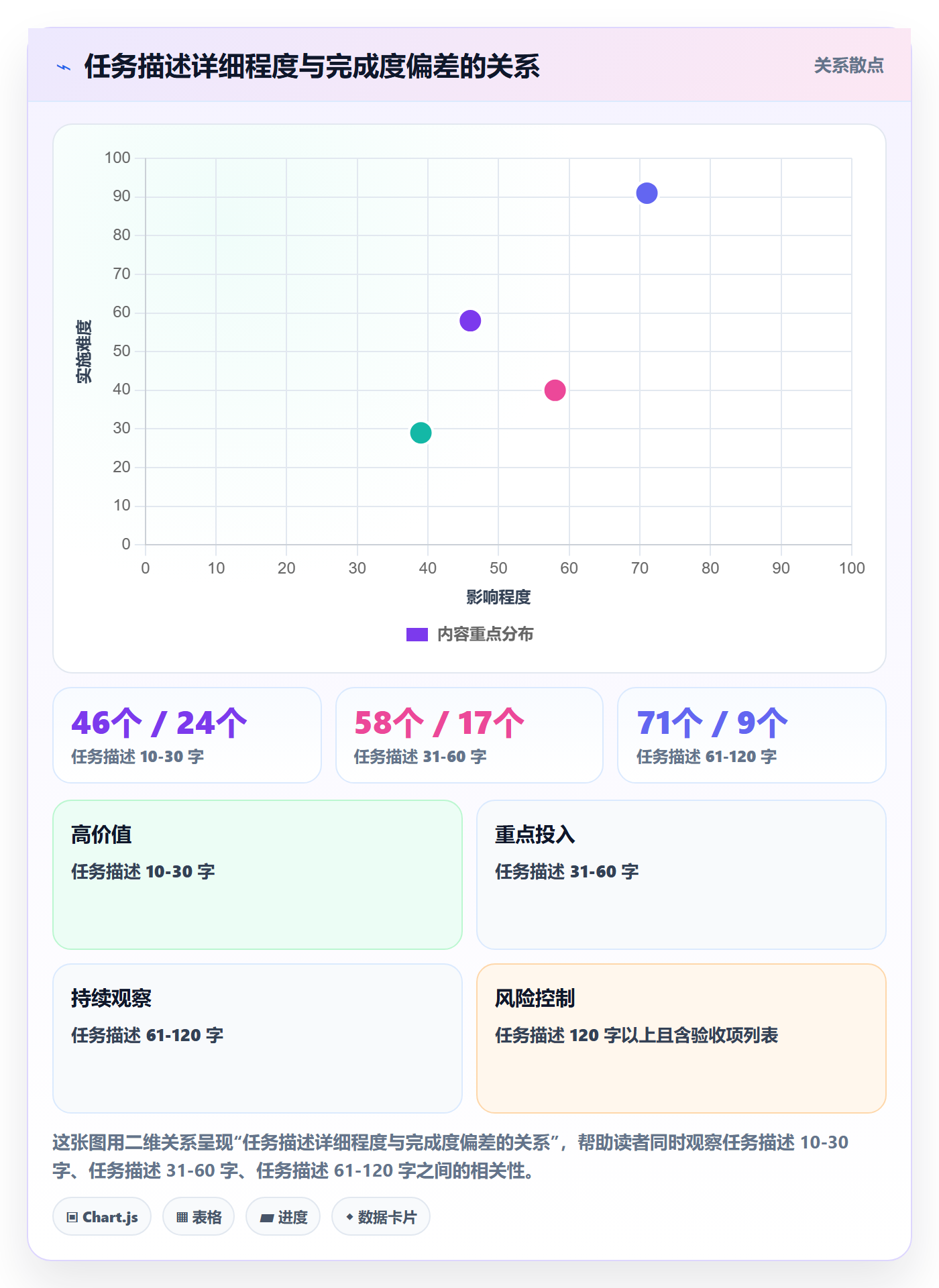Click 任务描述 10-30 字 label under 46个
Image resolution: width=939 pixels, height=1288 pixels.
coord(137,757)
